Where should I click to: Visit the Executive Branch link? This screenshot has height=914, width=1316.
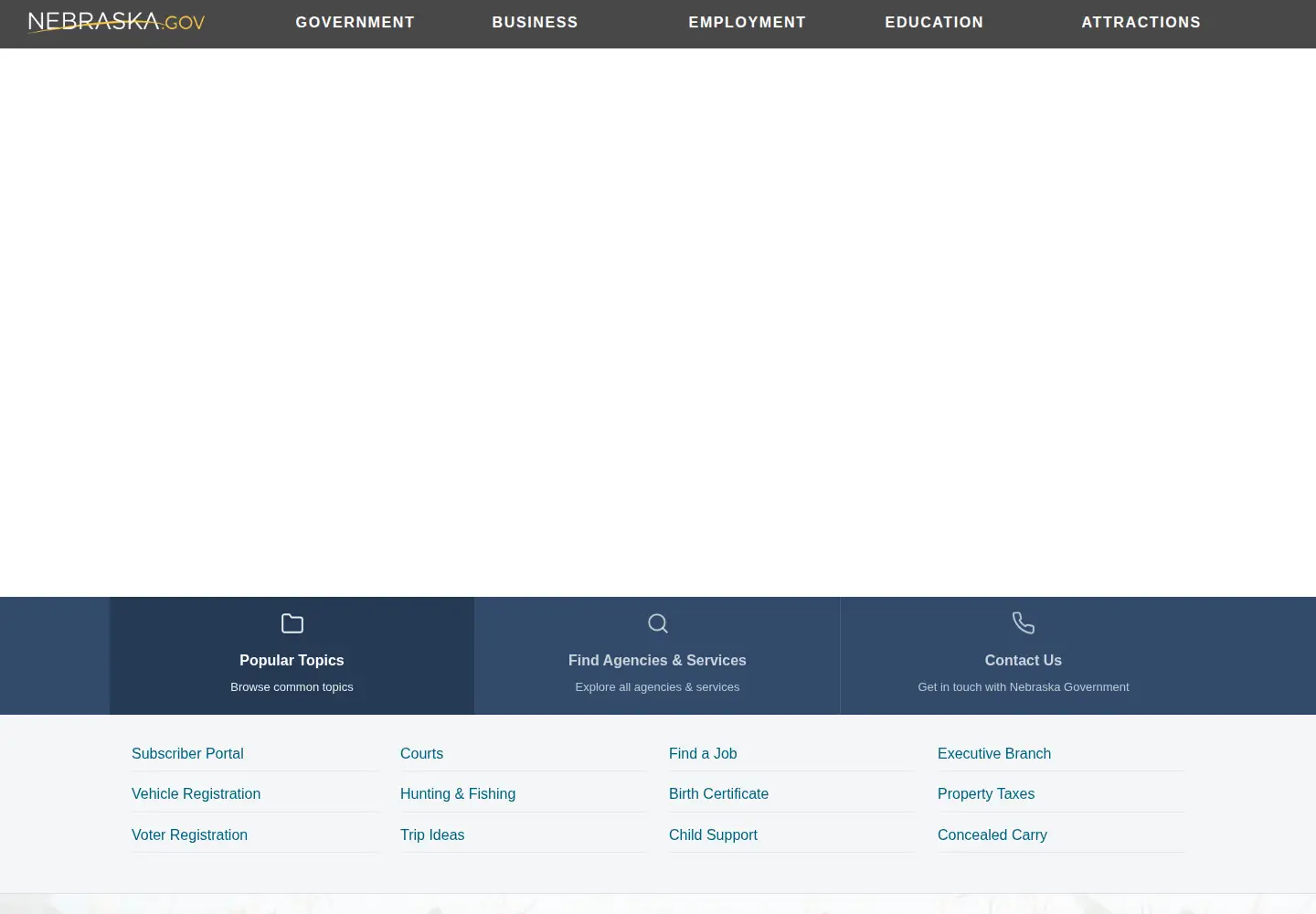994,753
